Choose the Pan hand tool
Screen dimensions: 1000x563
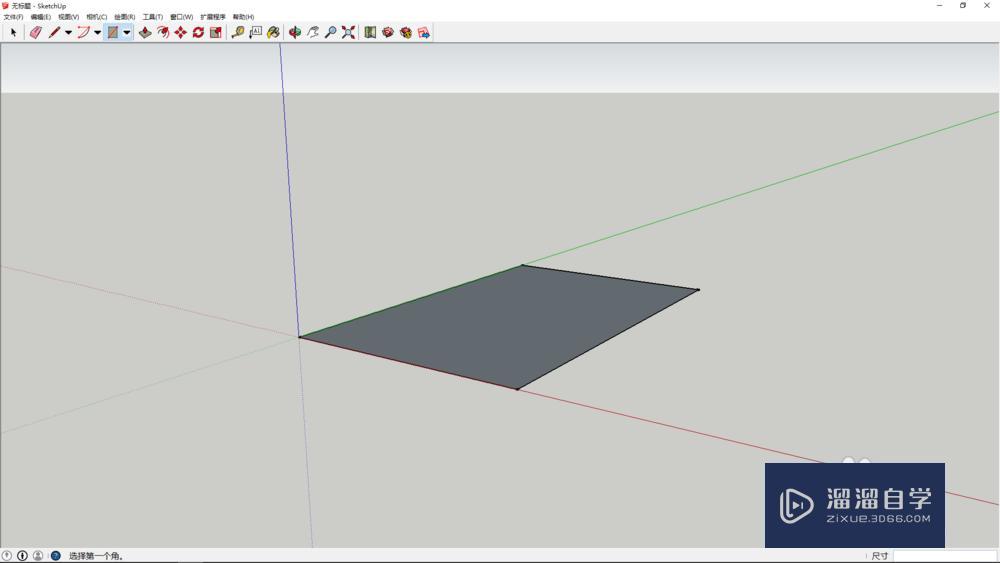coord(312,32)
